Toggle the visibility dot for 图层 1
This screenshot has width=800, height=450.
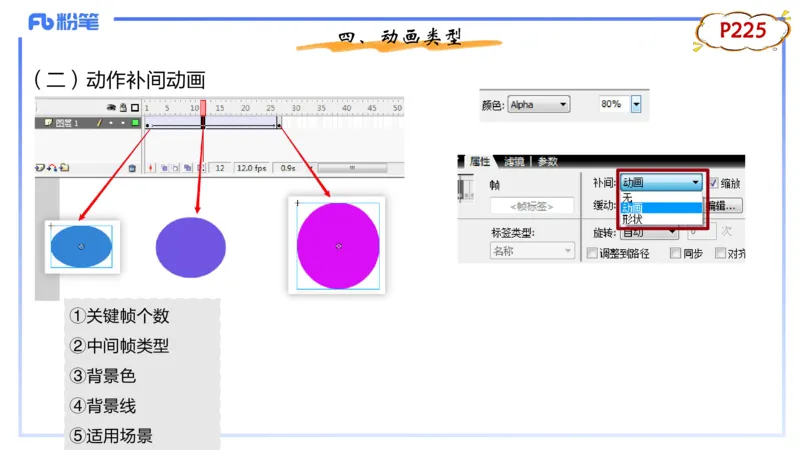pyautogui.click(x=111, y=122)
